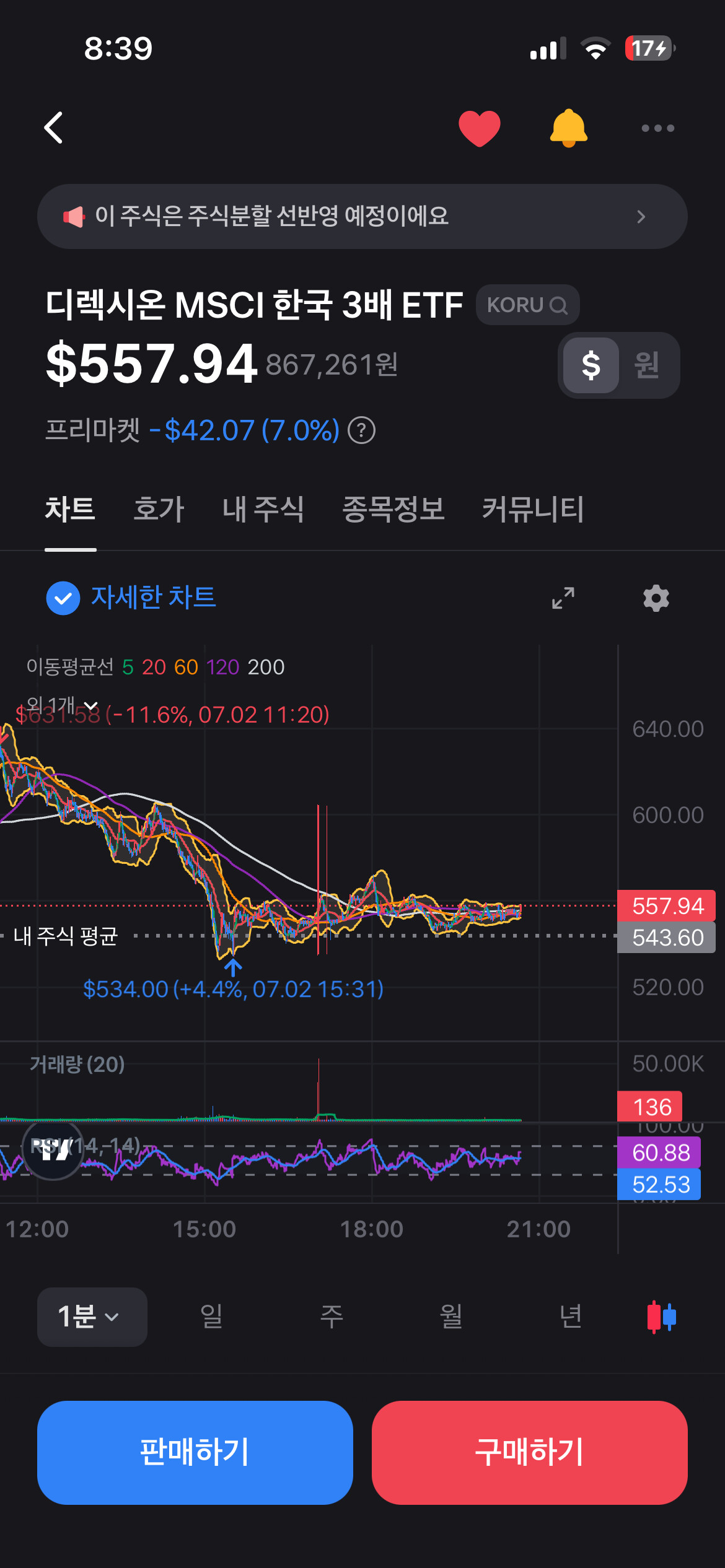
Task: Tap the 거래량 (20) volume label
Action: click(77, 1064)
